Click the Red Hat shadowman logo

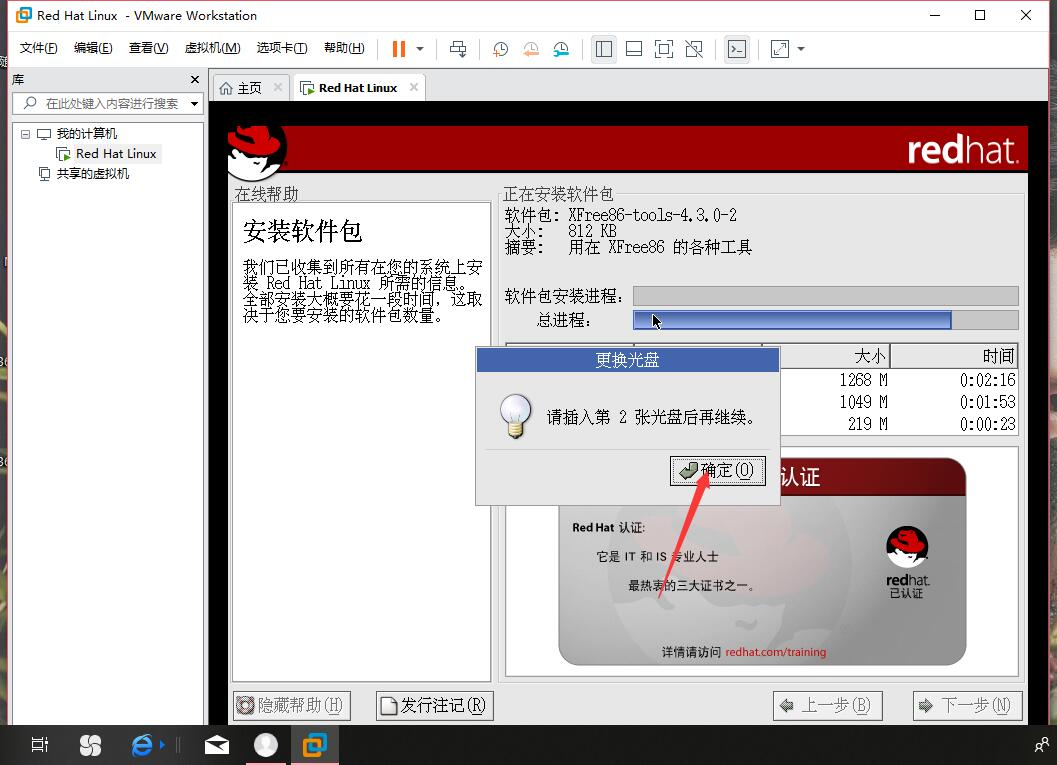(x=256, y=152)
